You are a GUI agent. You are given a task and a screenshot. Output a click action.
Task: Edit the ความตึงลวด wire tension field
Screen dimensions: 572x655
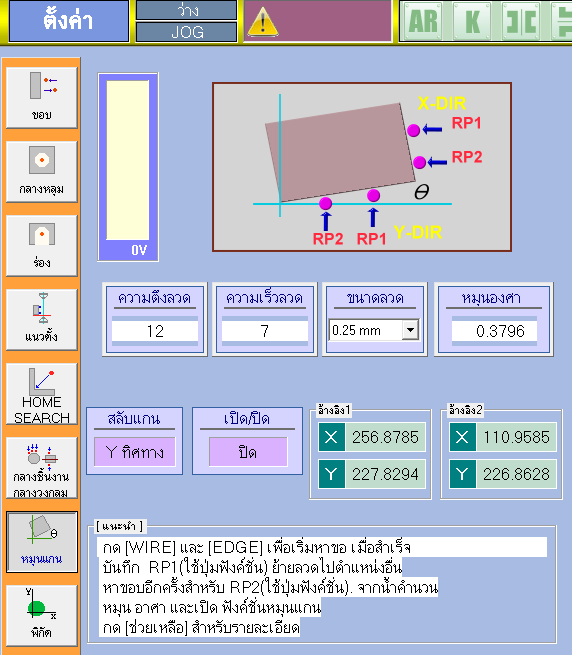tap(155, 331)
